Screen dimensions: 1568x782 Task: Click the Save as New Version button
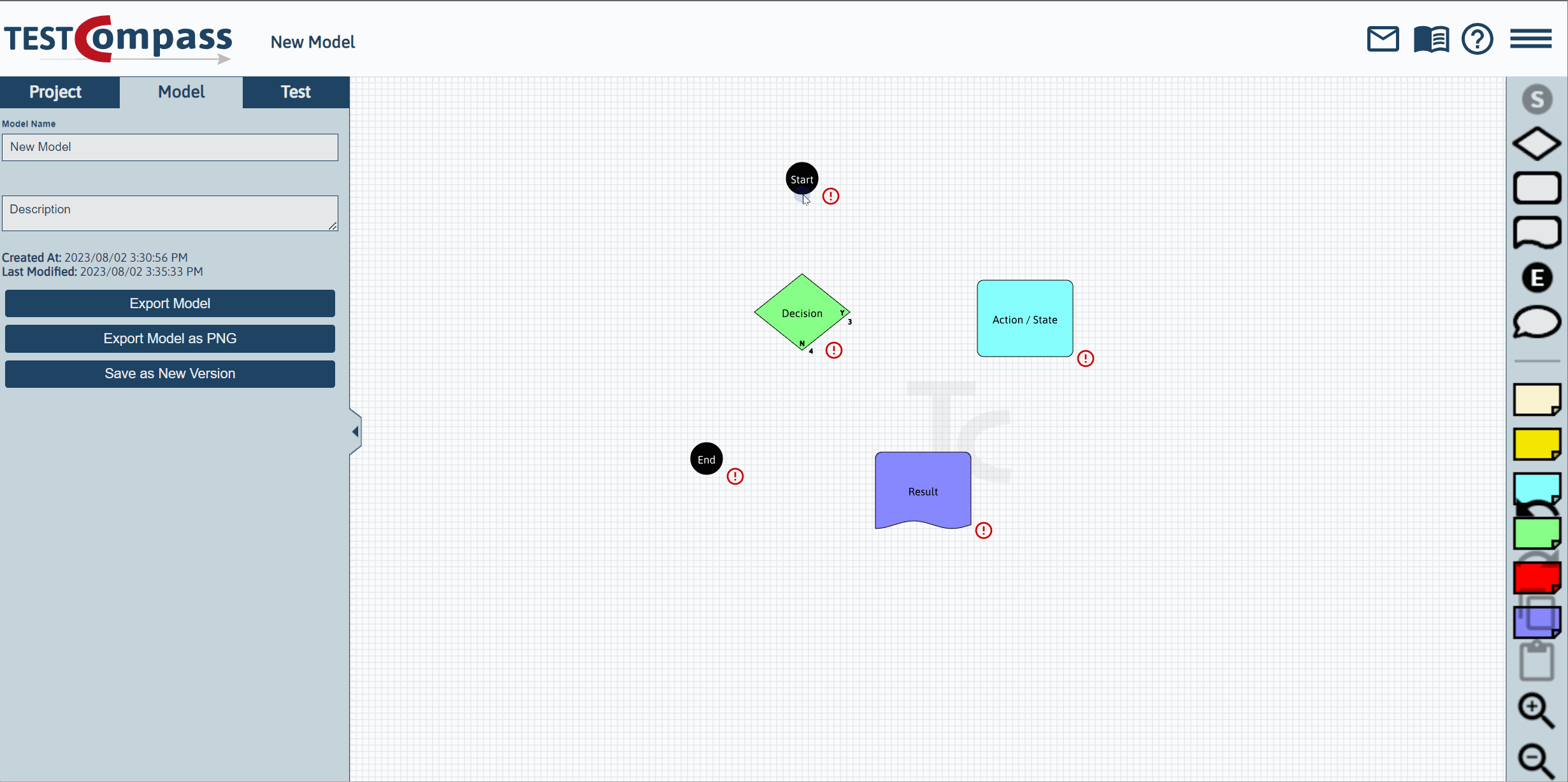(170, 373)
